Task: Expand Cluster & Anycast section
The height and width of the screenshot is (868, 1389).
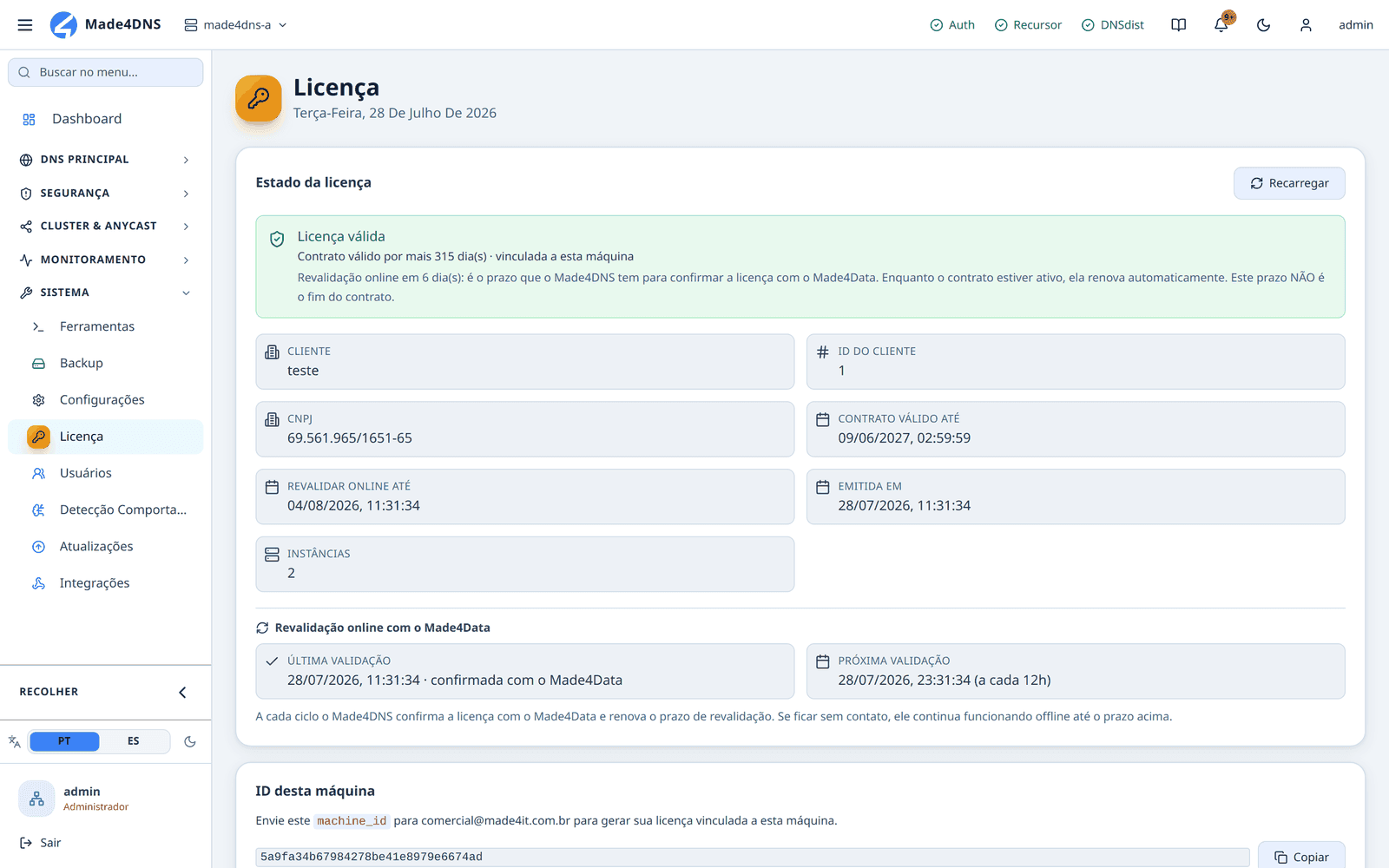Action: coord(106,226)
